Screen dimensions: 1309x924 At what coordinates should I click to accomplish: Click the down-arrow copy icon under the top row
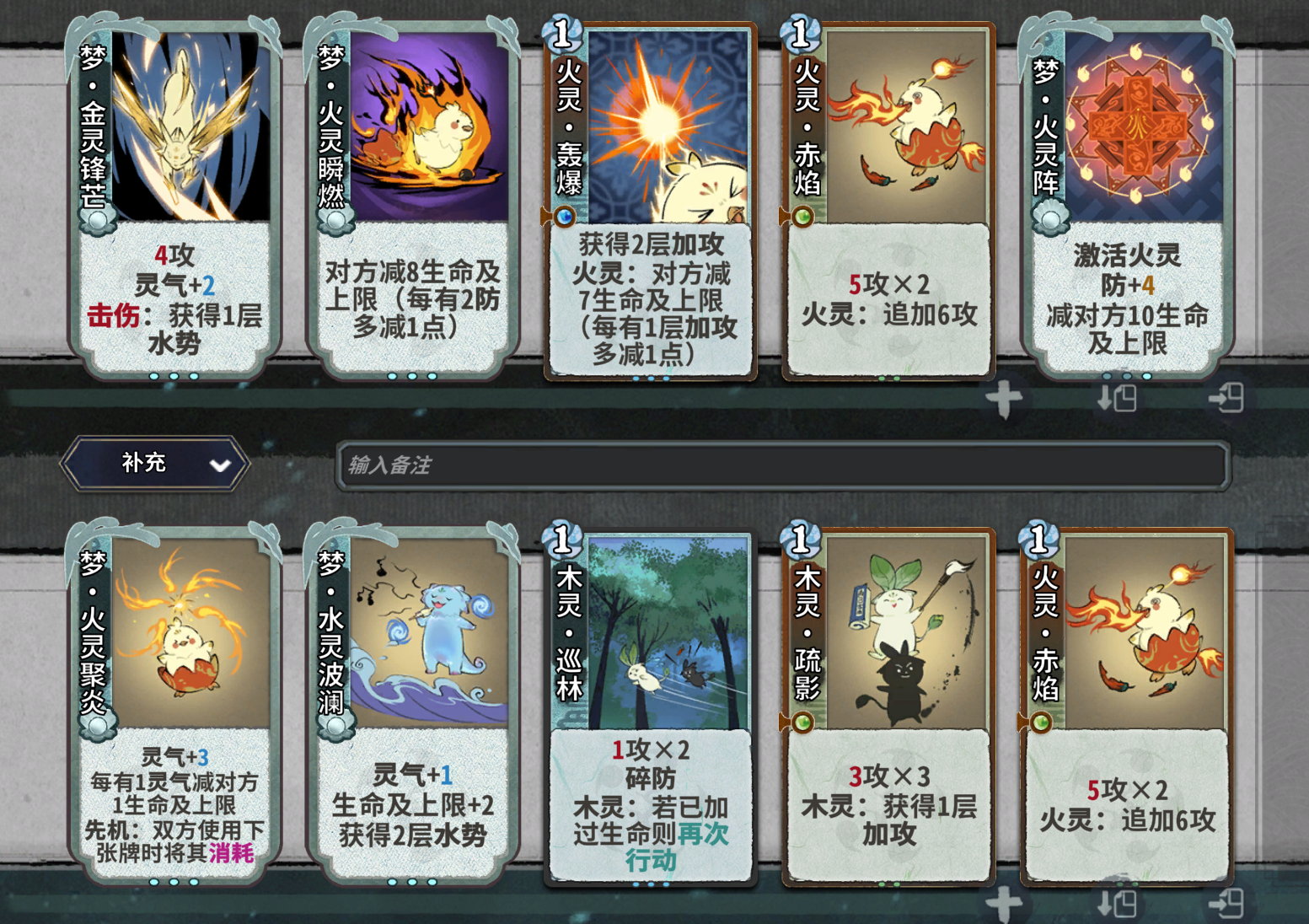tap(1117, 399)
